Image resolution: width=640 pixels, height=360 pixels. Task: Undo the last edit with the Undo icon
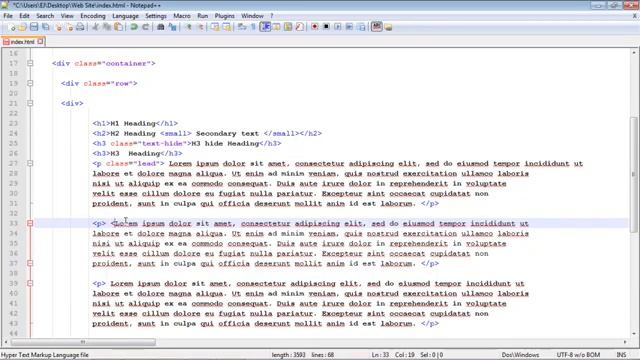[133, 27]
